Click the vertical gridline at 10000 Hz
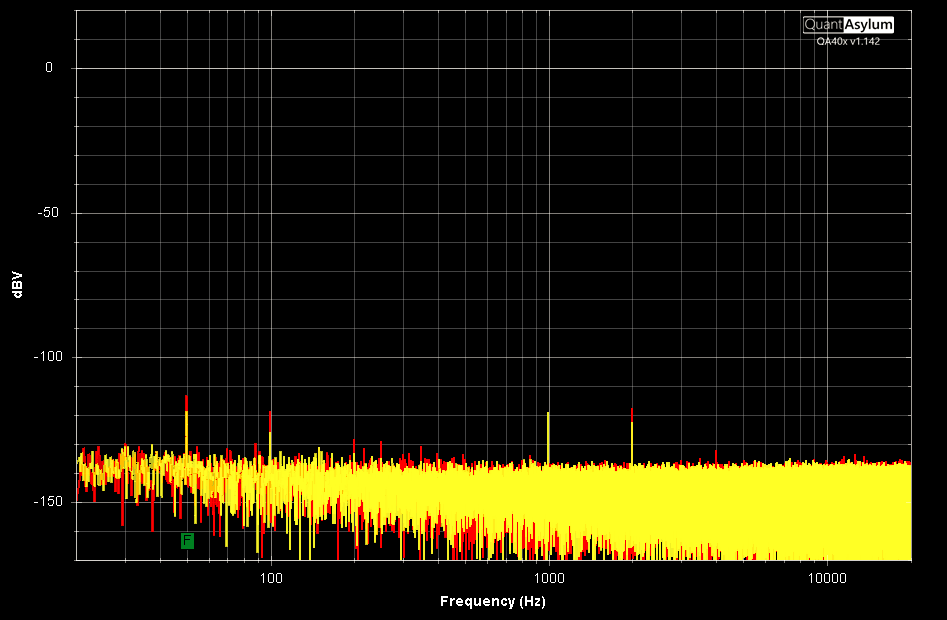 click(x=826, y=250)
